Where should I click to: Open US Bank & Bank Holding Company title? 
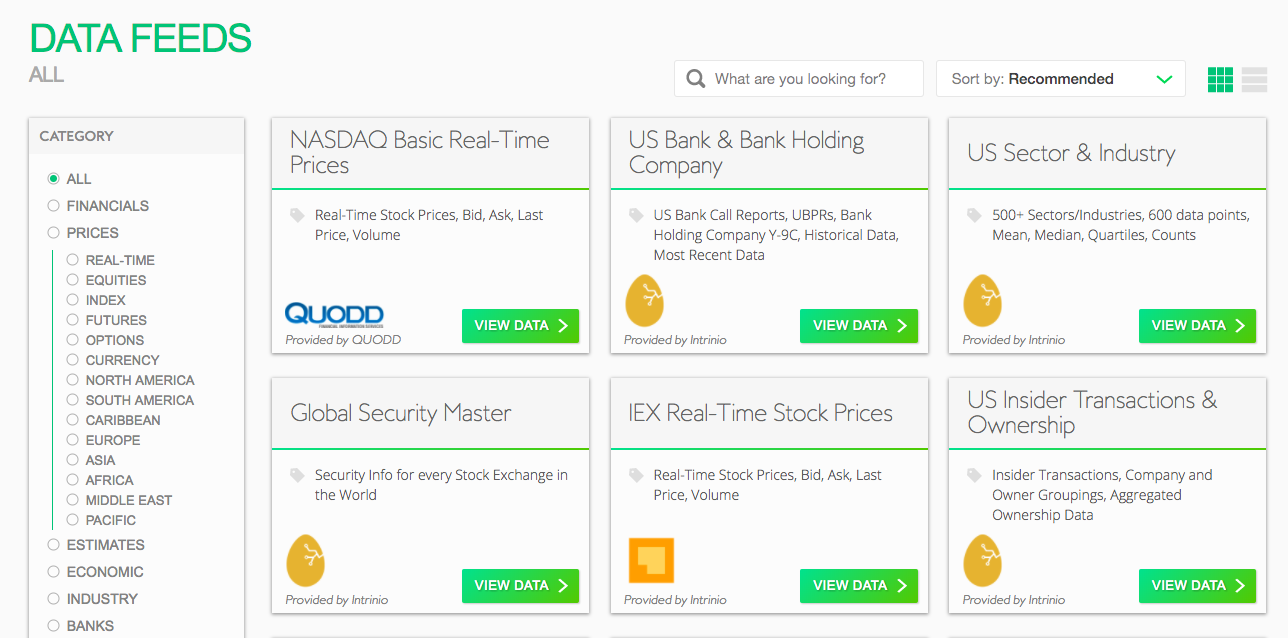pyautogui.click(x=747, y=153)
